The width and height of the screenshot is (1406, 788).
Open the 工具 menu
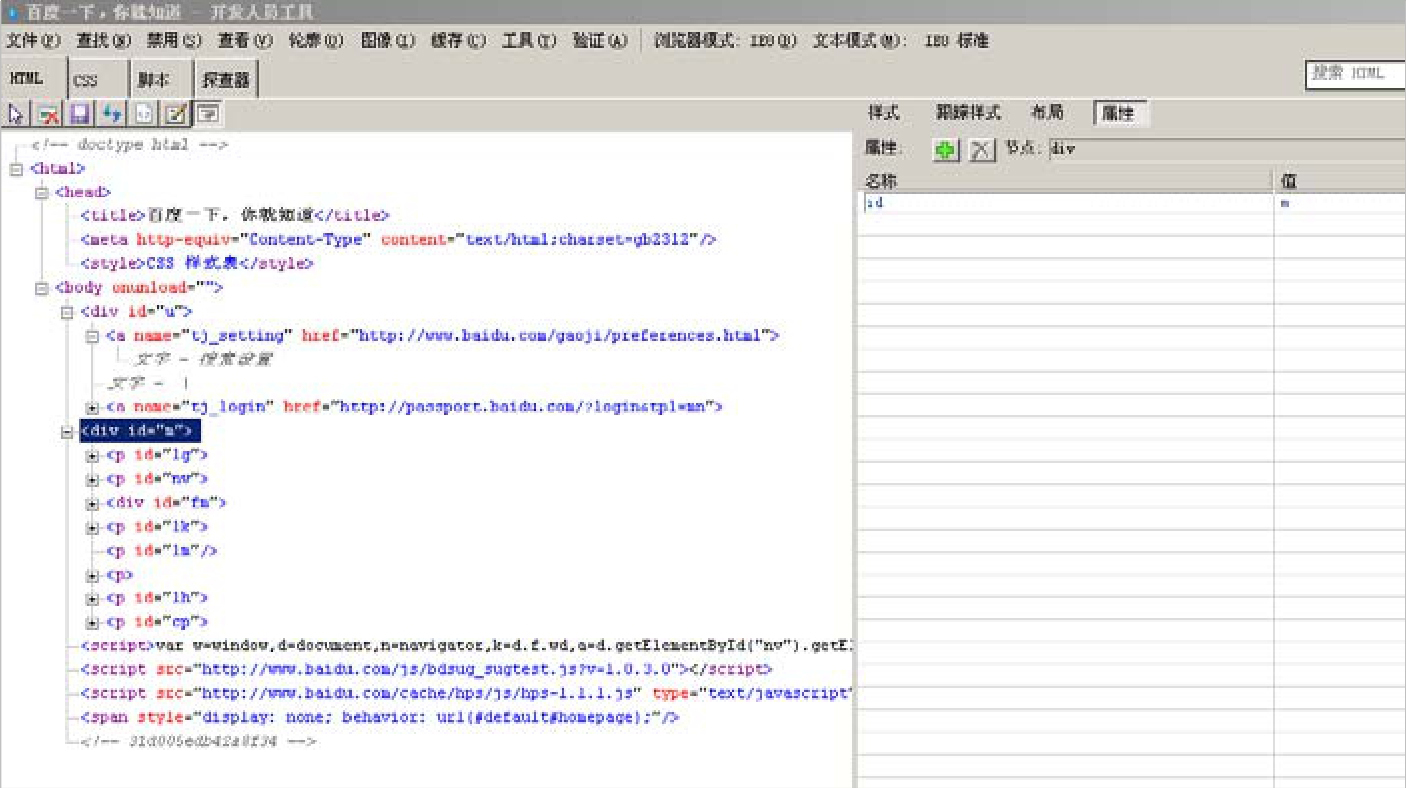click(529, 41)
